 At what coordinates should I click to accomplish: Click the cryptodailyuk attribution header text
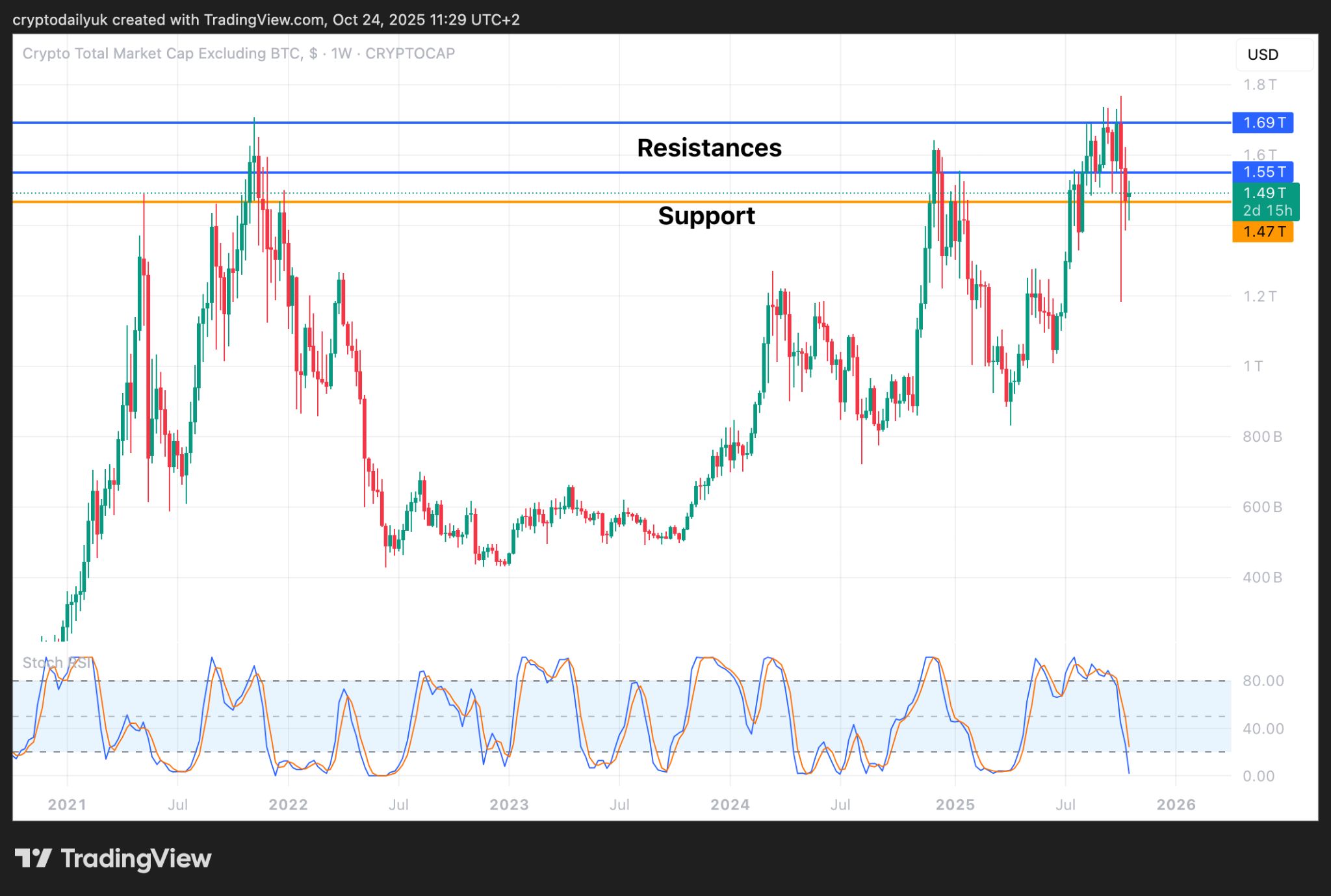coord(266,19)
